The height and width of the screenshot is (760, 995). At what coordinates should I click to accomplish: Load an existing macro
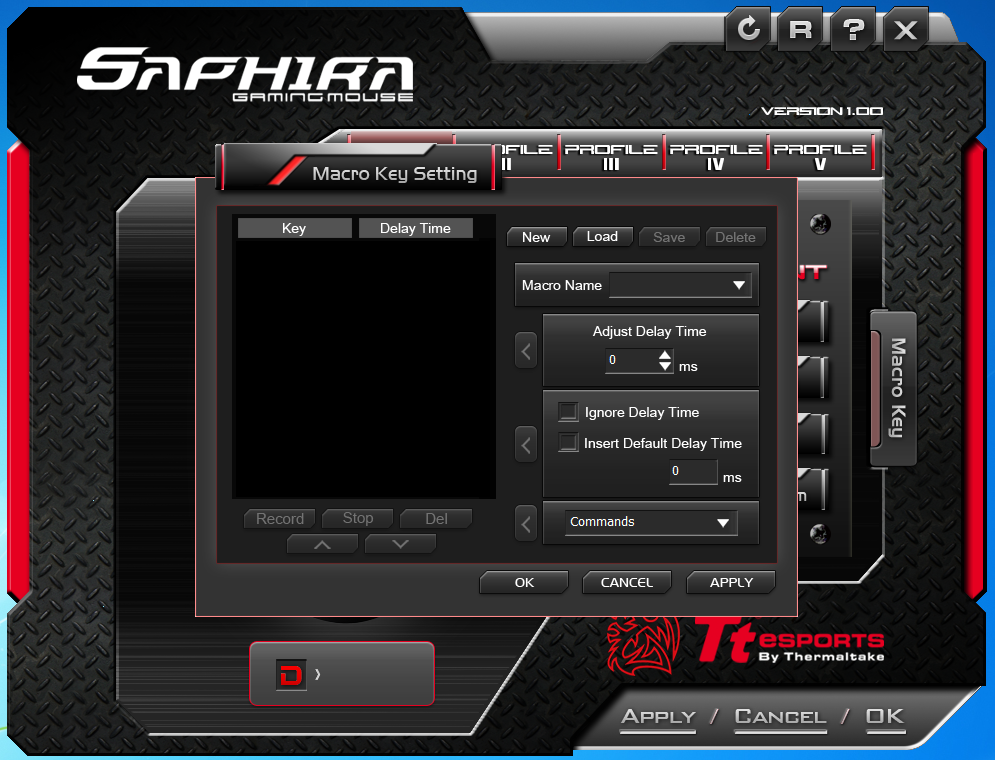(602, 237)
